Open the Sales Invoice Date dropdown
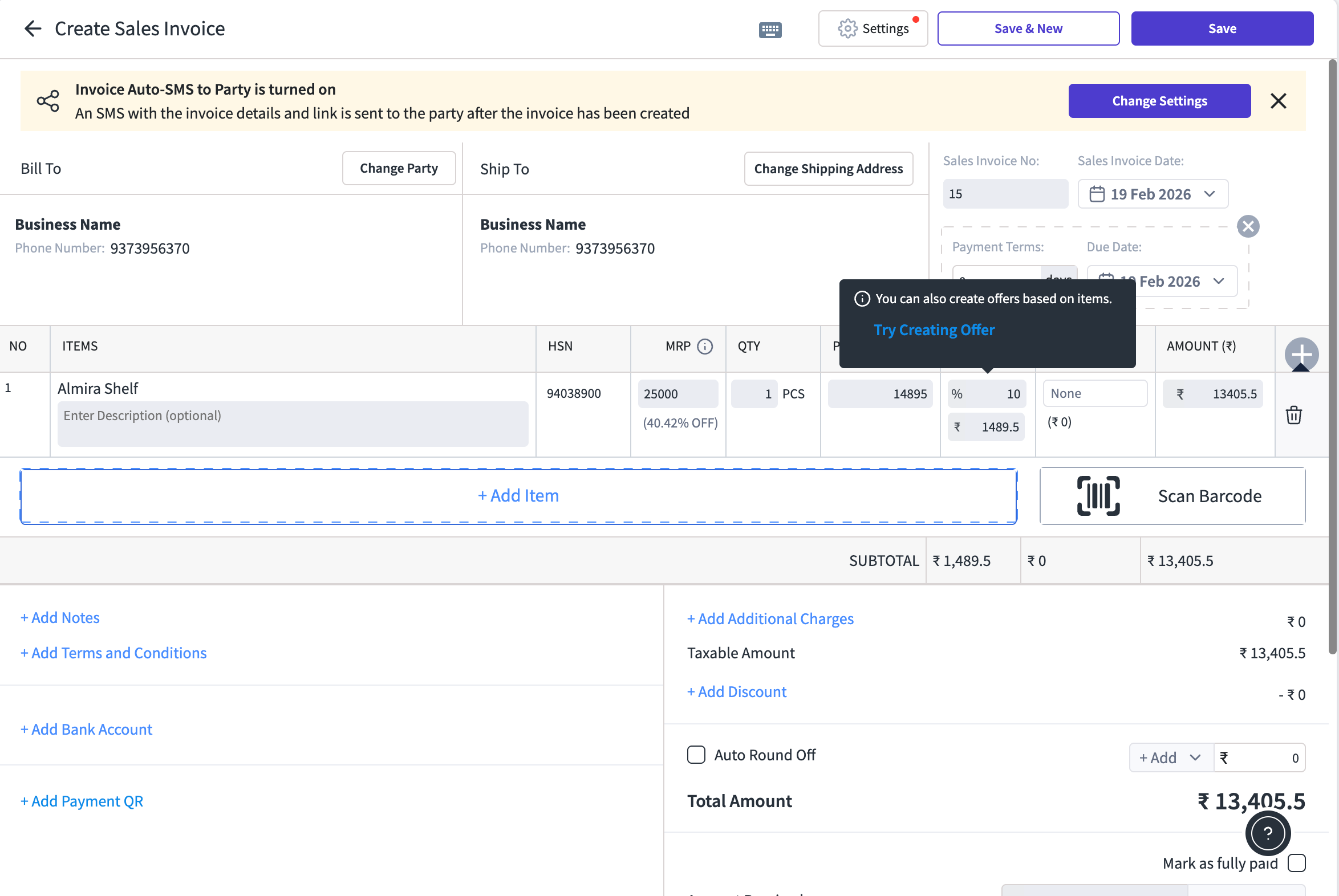The width and height of the screenshot is (1339, 896). [1153, 194]
